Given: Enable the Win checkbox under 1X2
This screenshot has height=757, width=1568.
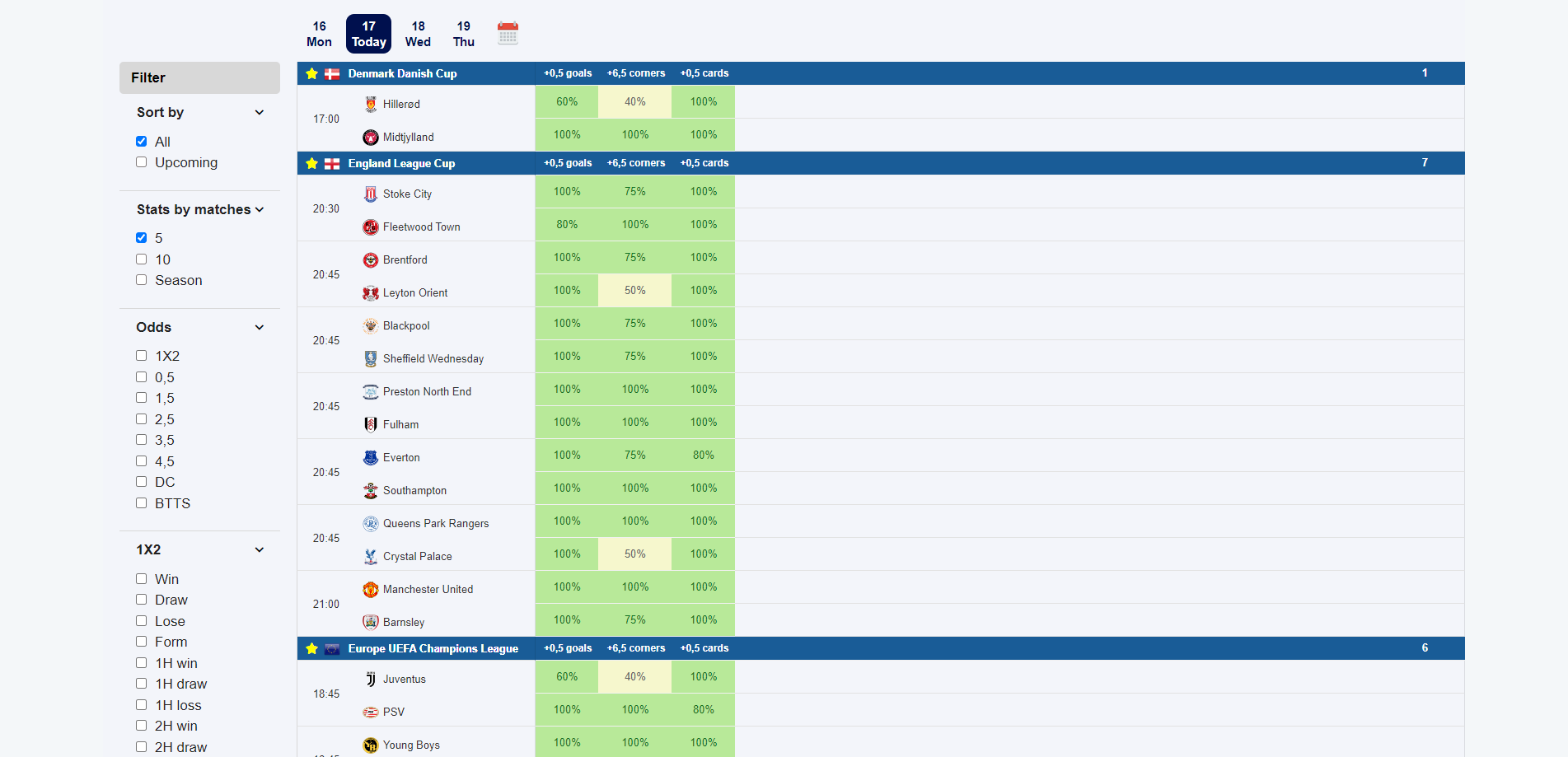Looking at the screenshot, I should (142, 579).
